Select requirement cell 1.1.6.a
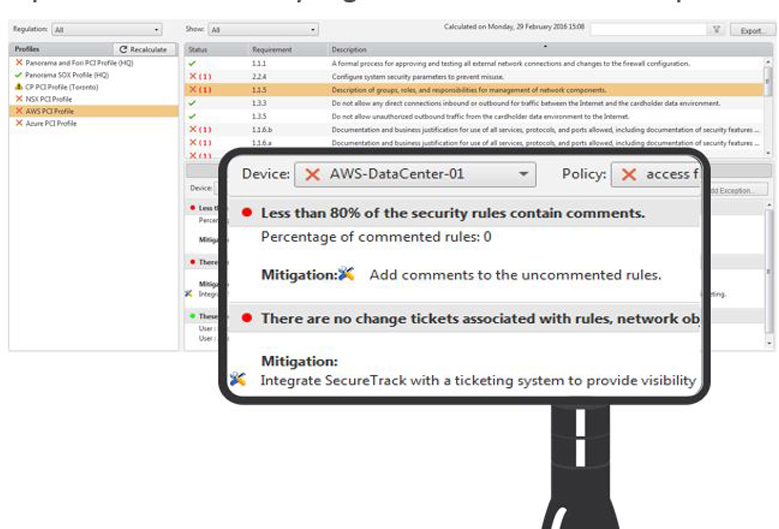779x529 pixels. [x=262, y=143]
